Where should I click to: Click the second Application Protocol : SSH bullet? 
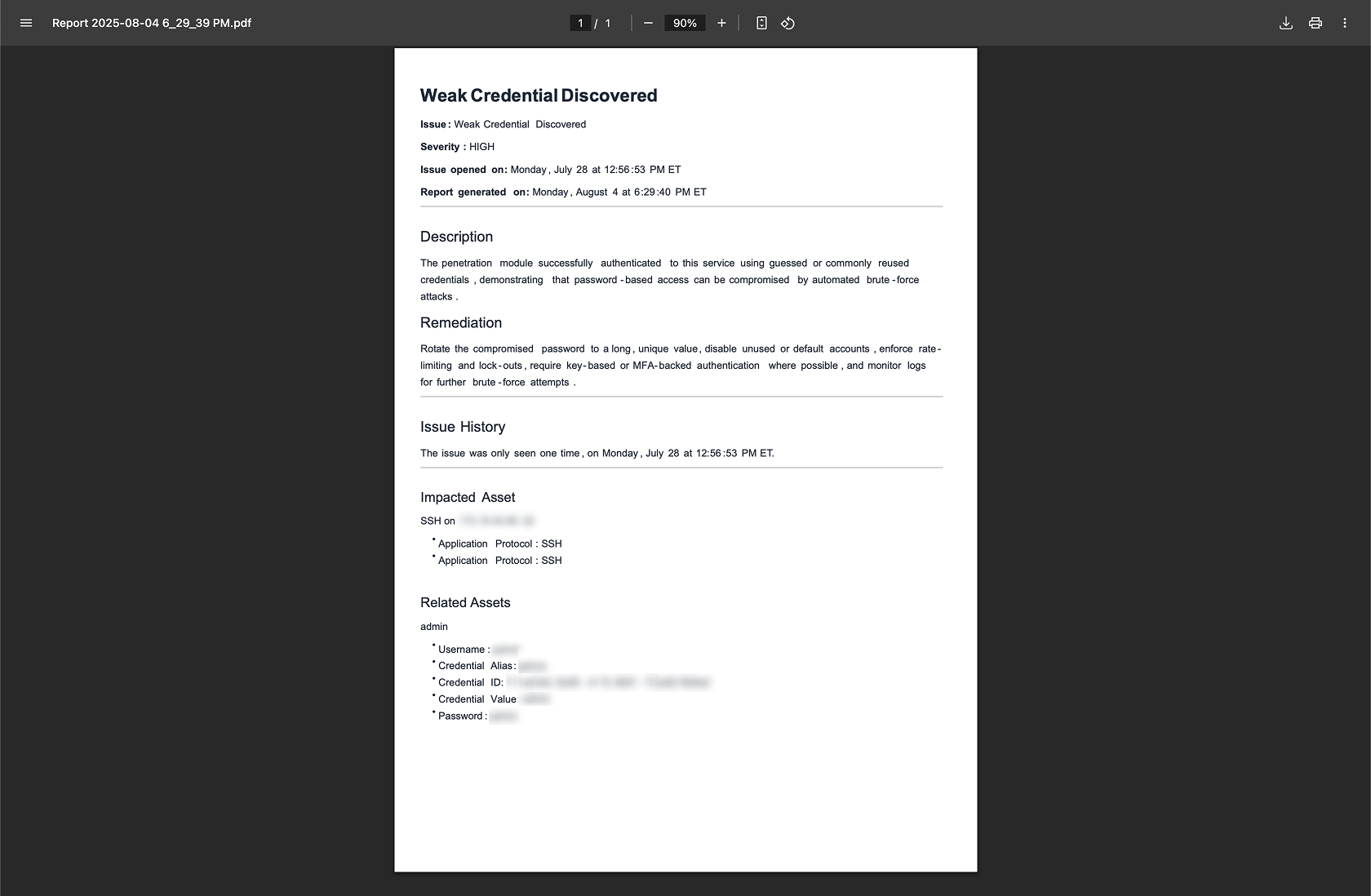[499, 561]
